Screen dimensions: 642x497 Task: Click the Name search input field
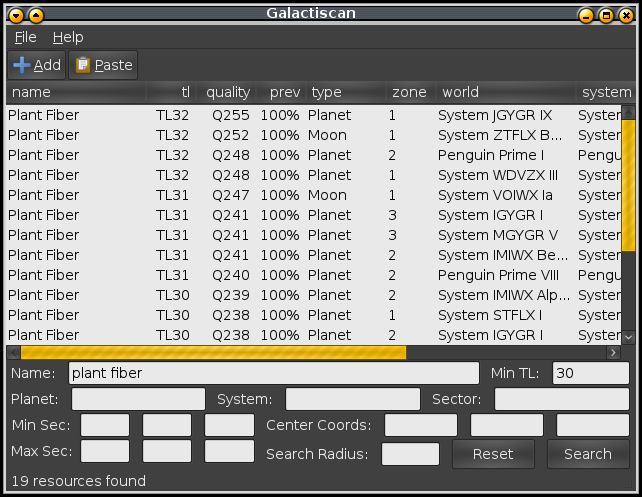click(x=273, y=373)
